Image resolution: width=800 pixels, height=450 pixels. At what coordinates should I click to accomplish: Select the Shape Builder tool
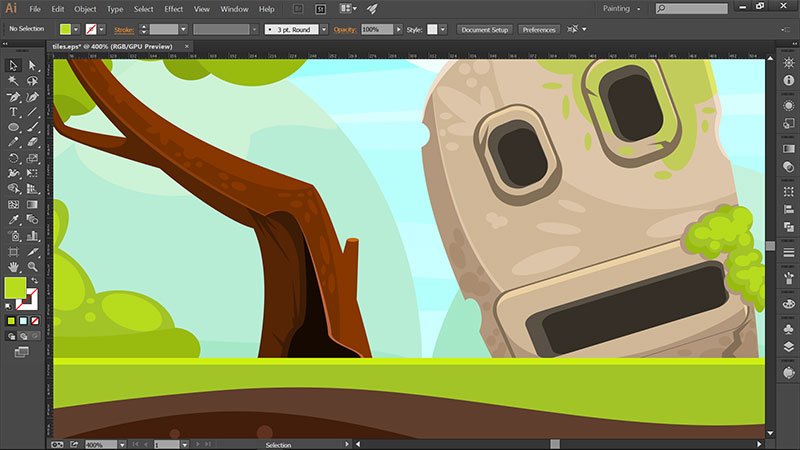(13, 189)
